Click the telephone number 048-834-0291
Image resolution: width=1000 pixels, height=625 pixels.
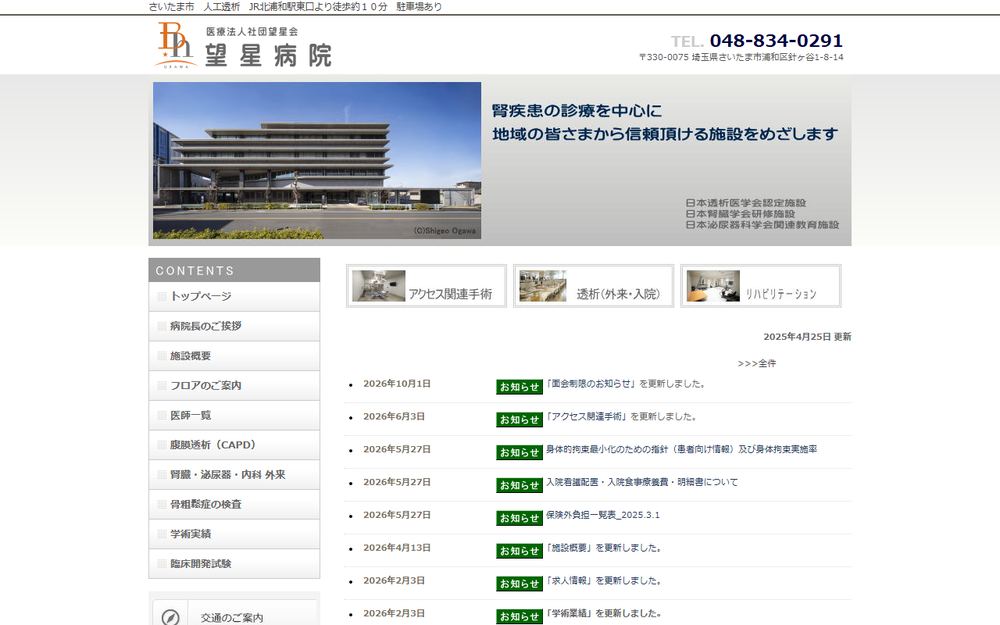point(776,41)
